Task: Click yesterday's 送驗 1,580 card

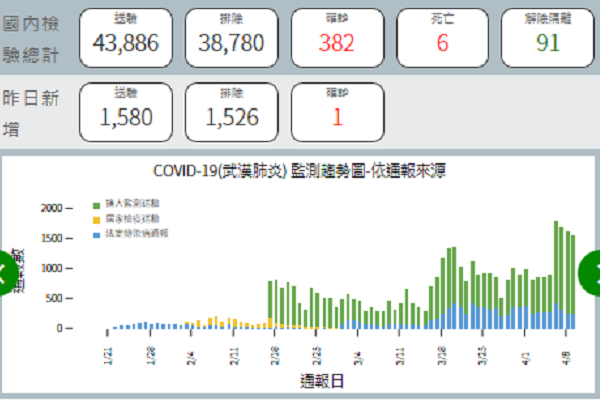Action: coord(126,112)
